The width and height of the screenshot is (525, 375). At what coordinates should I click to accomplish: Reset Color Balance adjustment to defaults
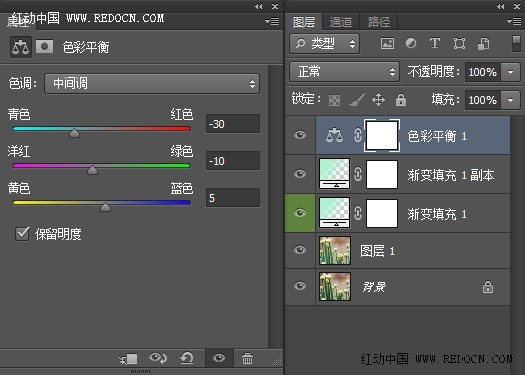click(x=186, y=358)
